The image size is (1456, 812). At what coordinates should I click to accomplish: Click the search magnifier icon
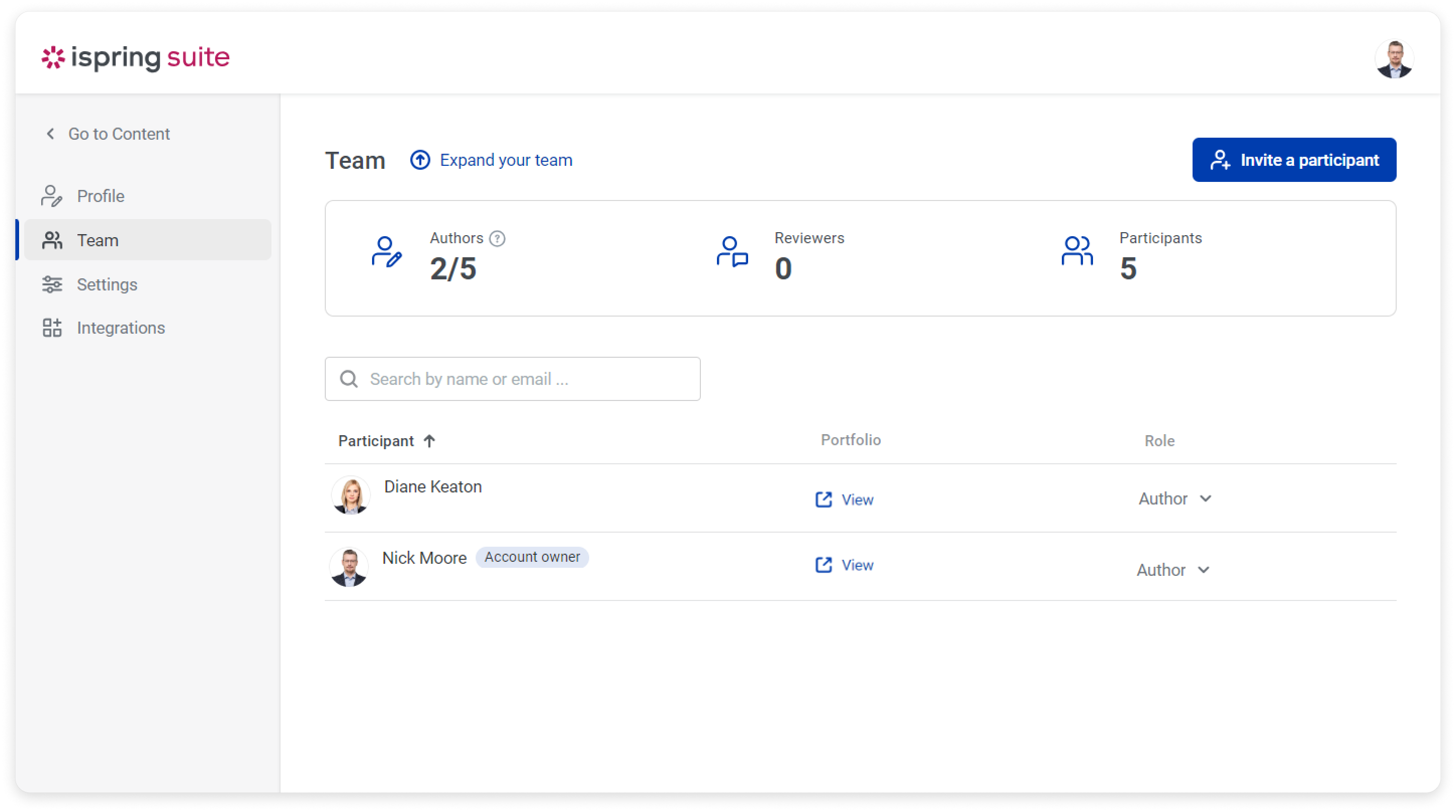(349, 378)
